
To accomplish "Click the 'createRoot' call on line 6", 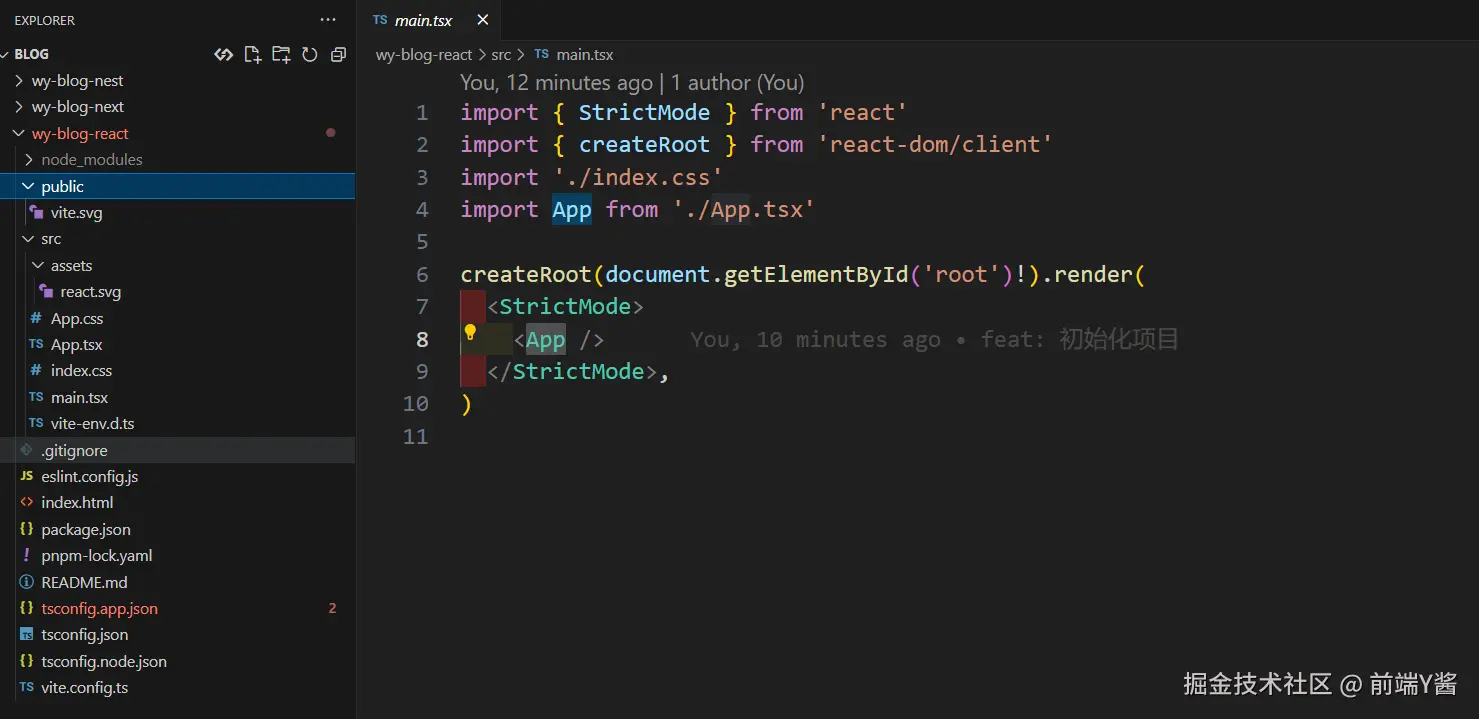I will 526,274.
